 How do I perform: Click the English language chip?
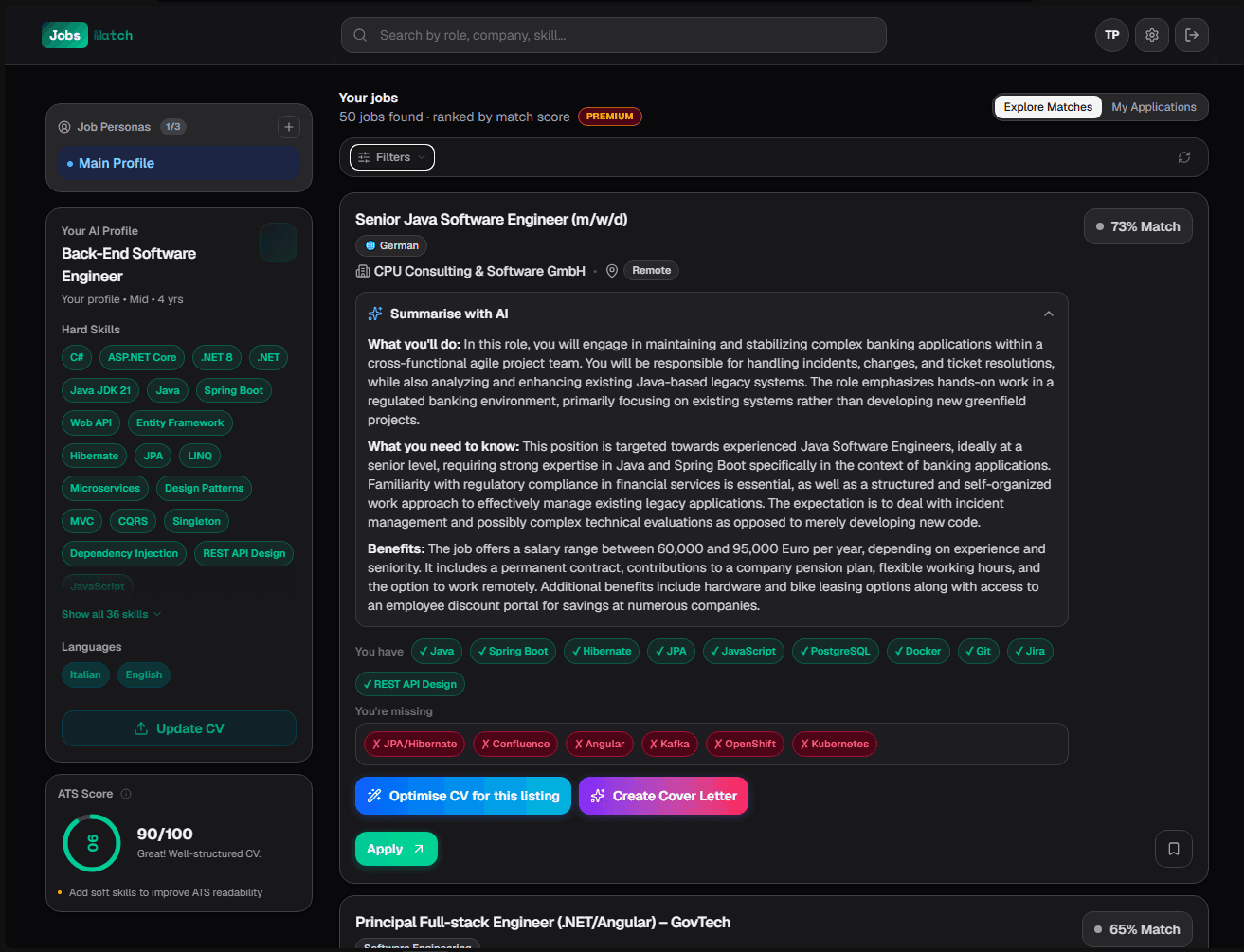tap(144, 674)
